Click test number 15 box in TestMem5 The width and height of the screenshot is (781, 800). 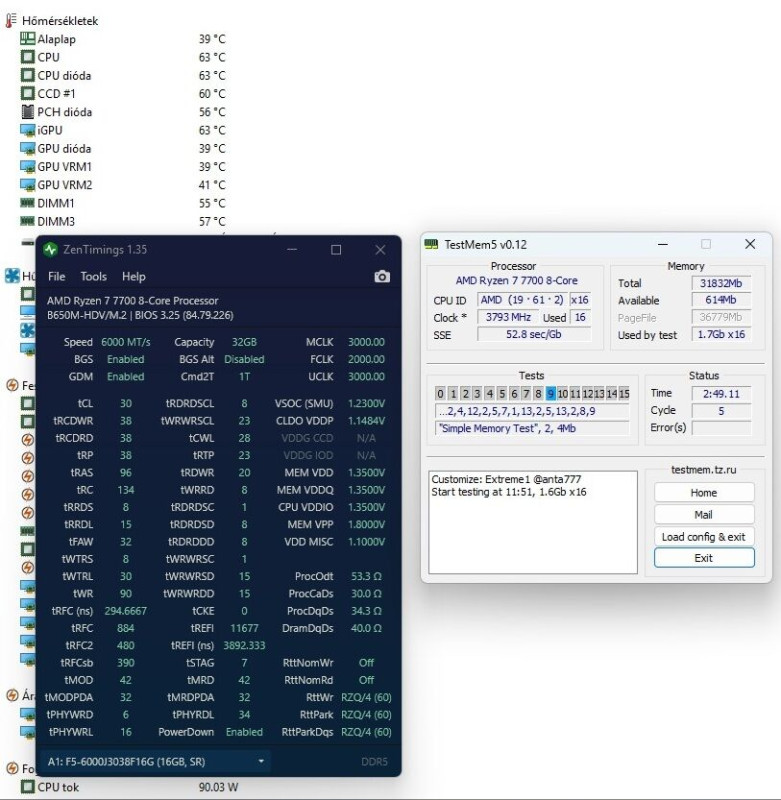624,393
